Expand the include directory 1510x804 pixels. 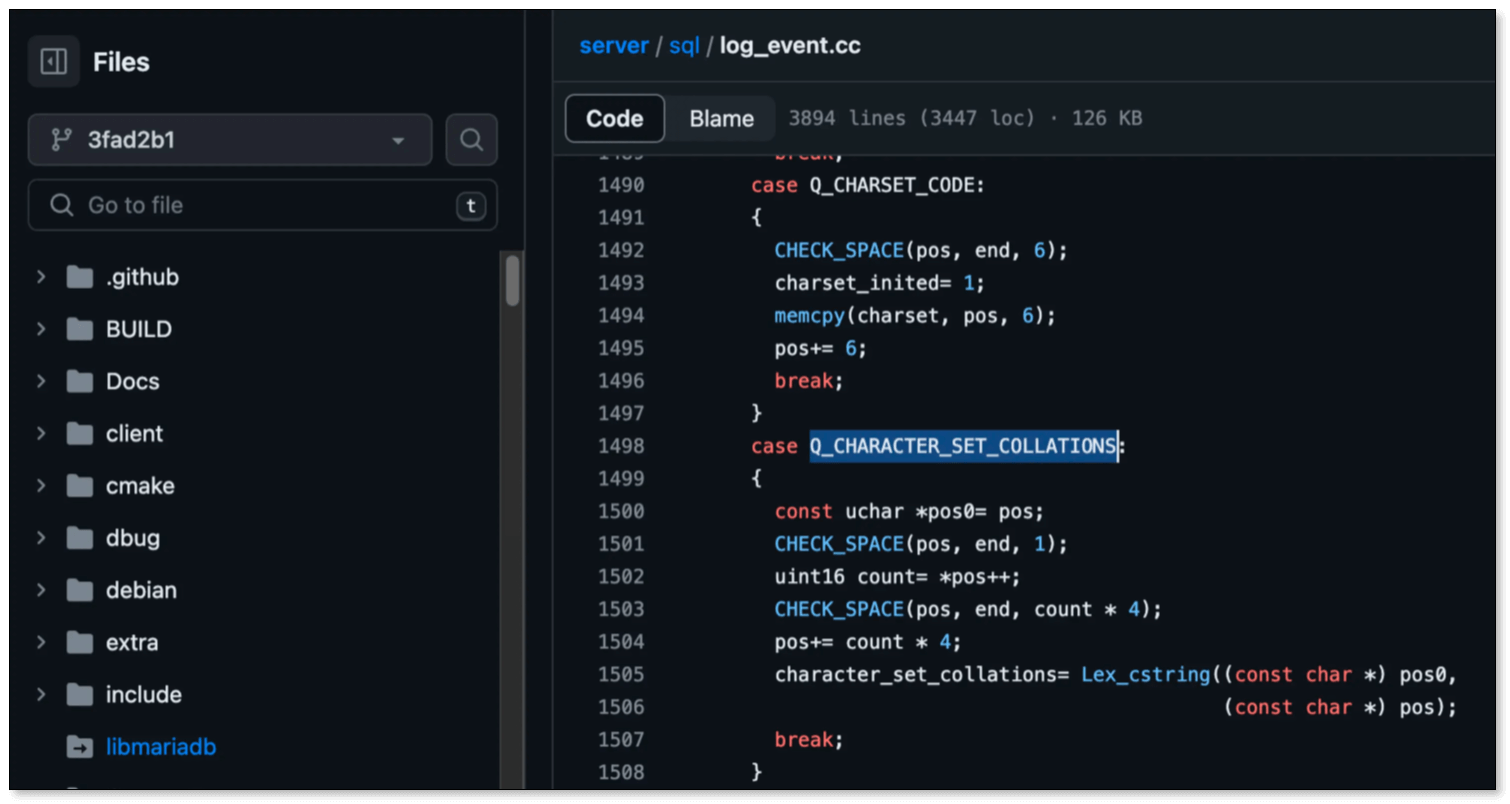tap(40, 694)
